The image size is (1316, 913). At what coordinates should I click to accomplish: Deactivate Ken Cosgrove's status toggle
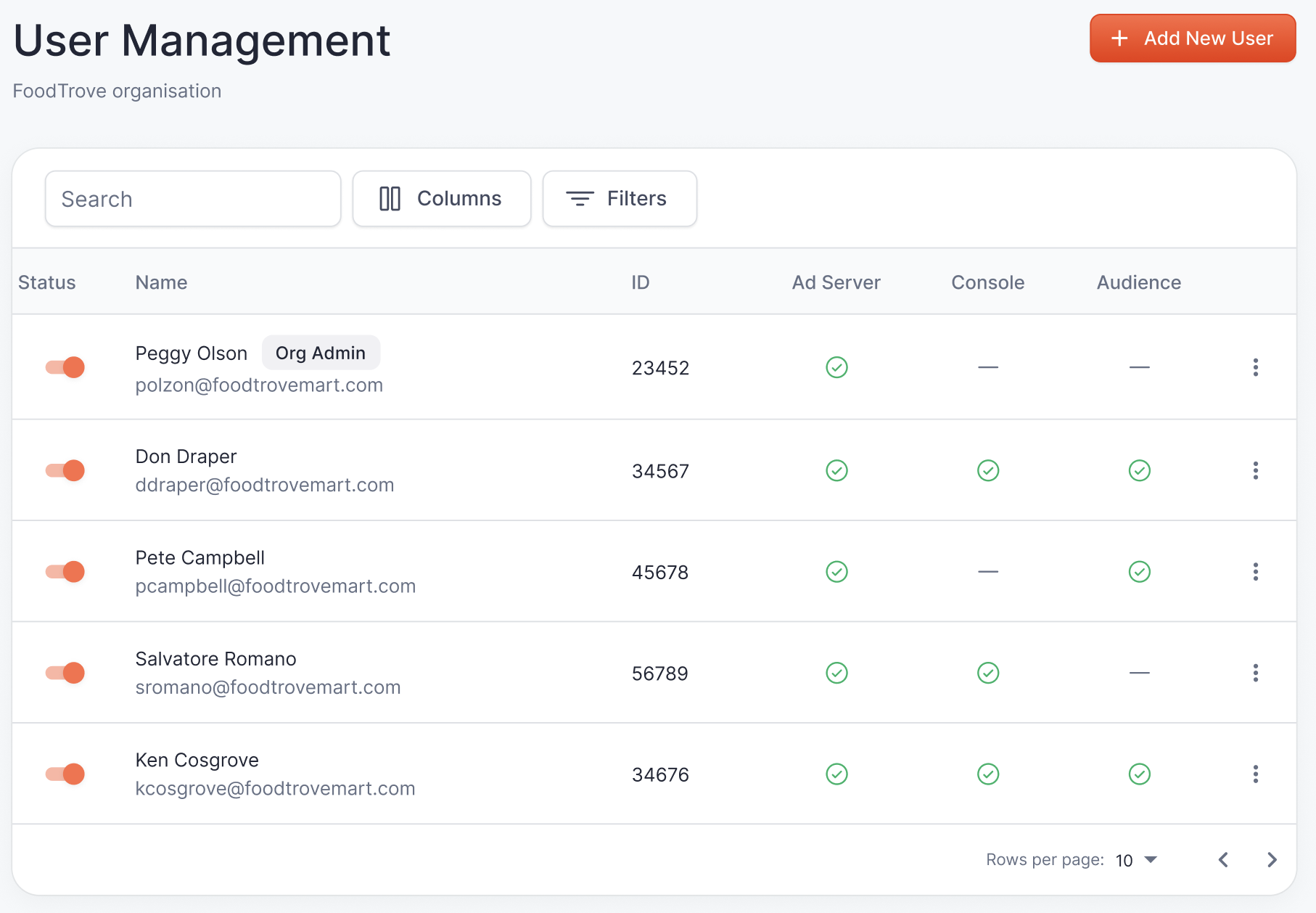coord(65,774)
